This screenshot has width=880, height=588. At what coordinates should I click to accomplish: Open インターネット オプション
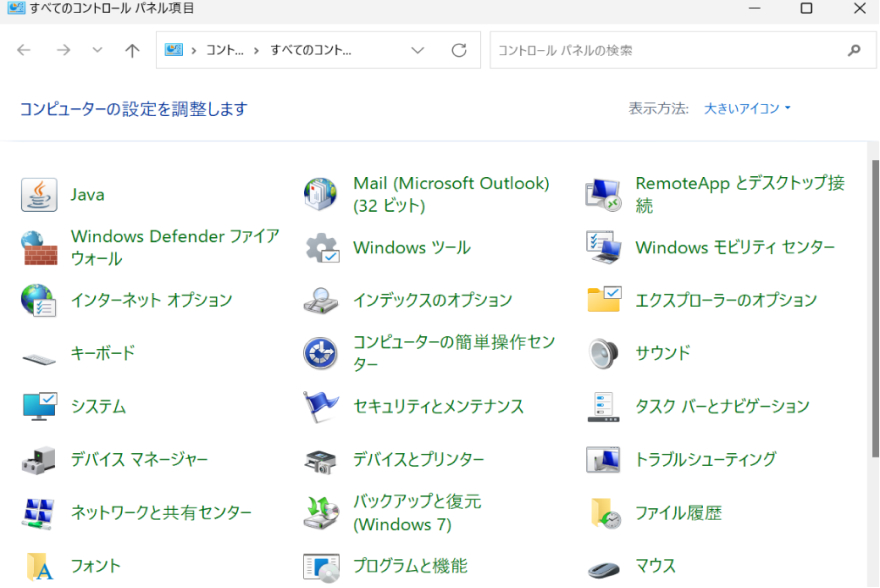[x=152, y=300]
